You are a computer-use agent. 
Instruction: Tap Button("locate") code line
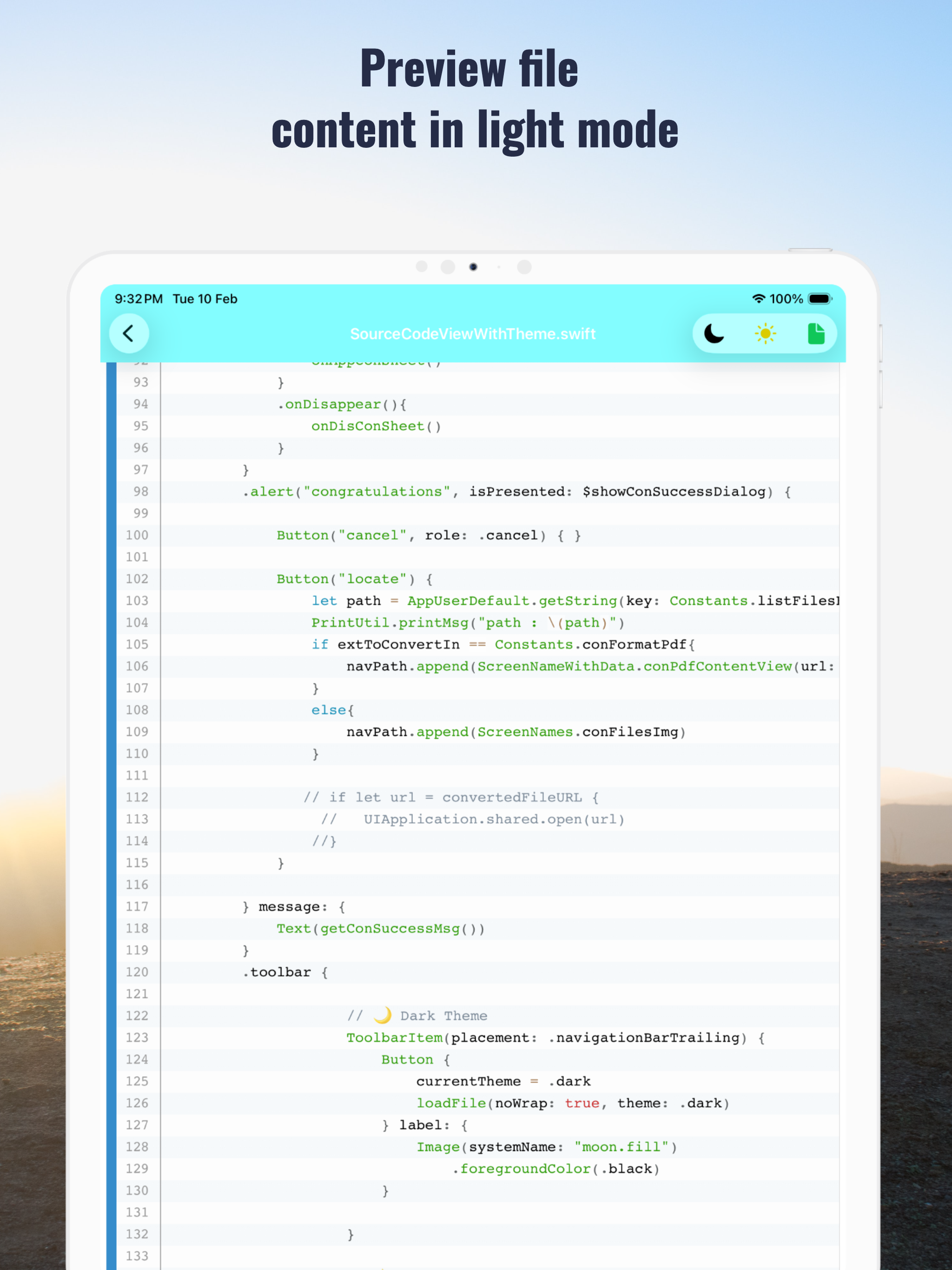[x=354, y=579]
